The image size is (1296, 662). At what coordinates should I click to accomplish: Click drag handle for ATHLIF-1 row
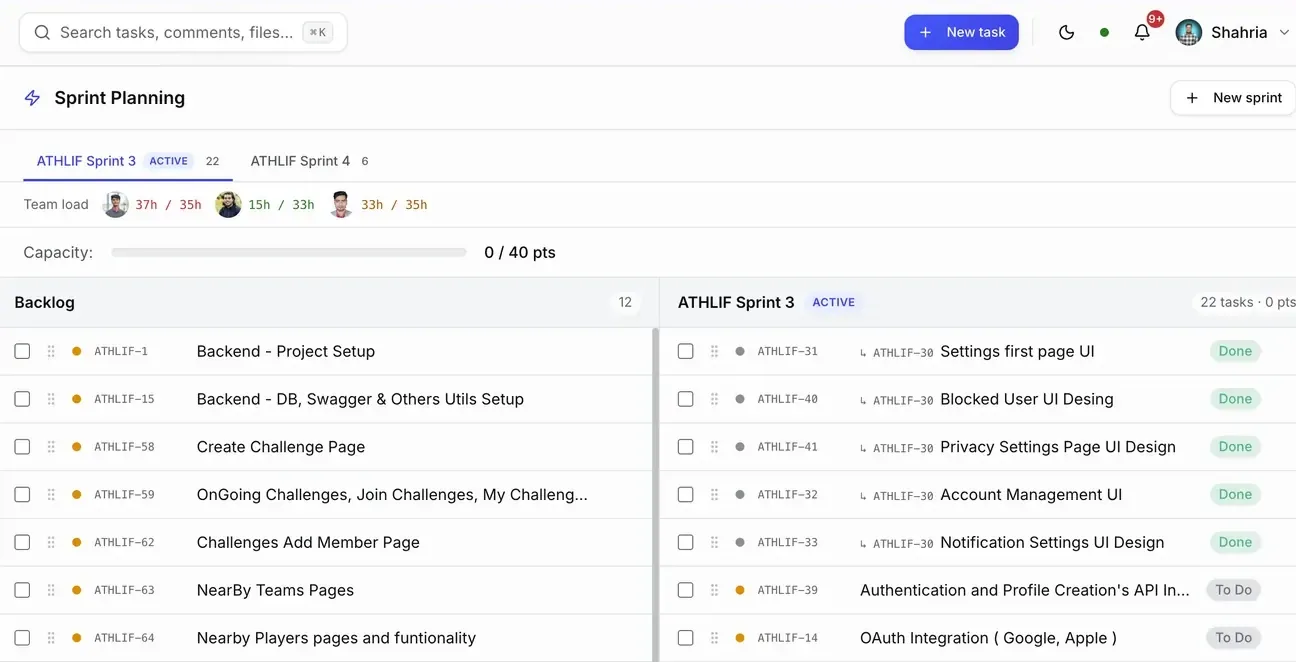pos(51,351)
